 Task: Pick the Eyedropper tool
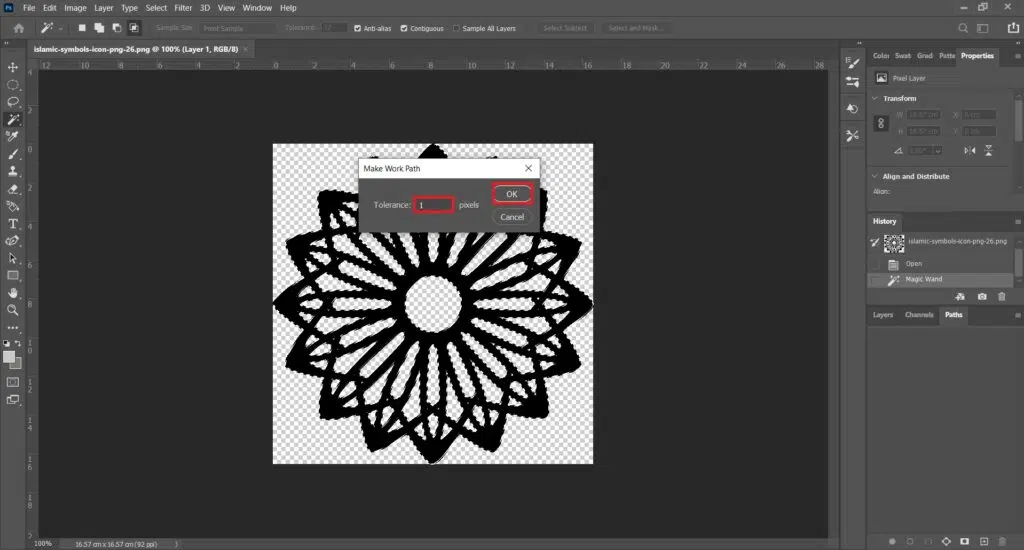coord(13,137)
